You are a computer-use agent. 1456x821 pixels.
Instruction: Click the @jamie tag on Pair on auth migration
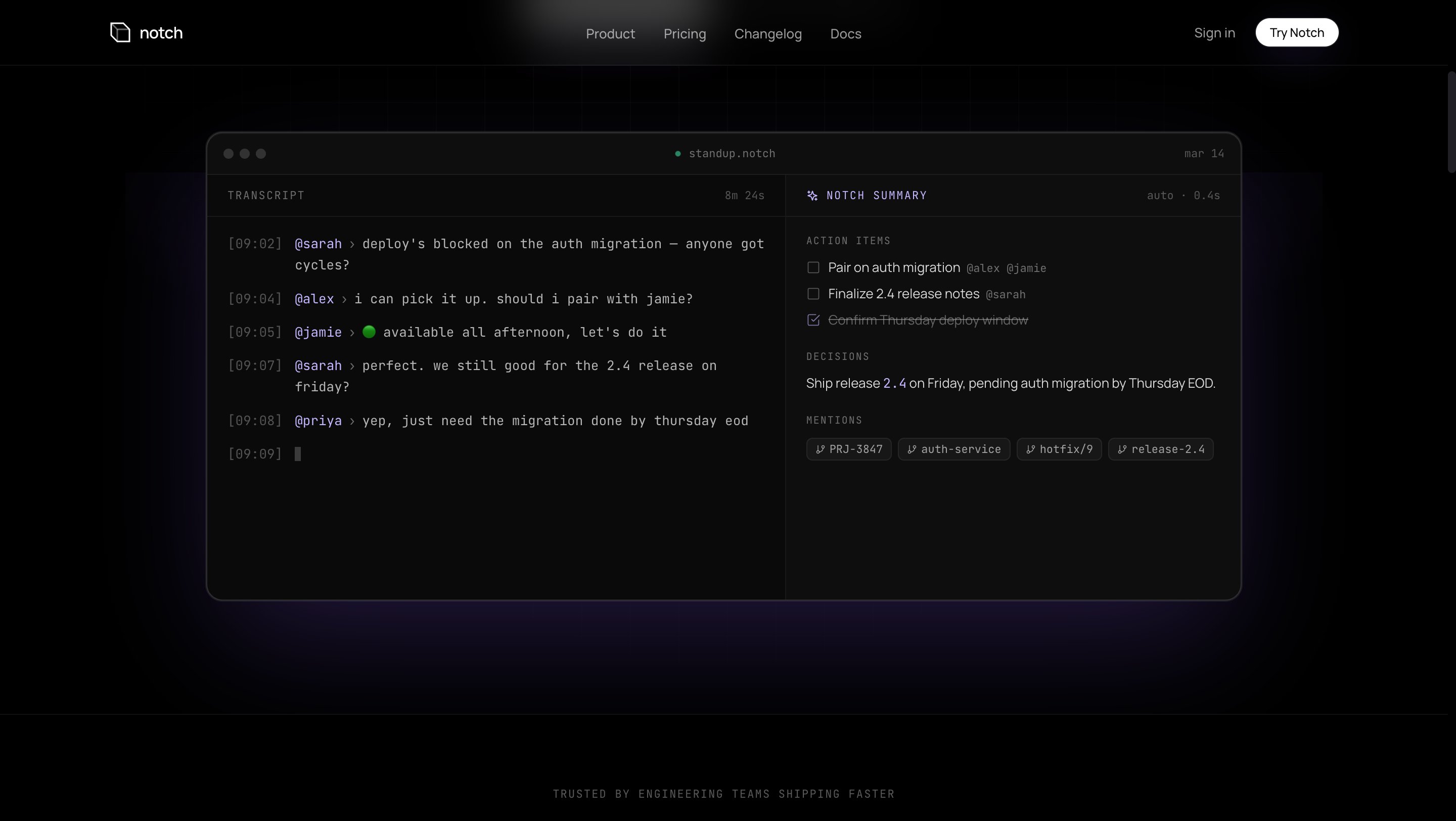pyautogui.click(x=1026, y=268)
